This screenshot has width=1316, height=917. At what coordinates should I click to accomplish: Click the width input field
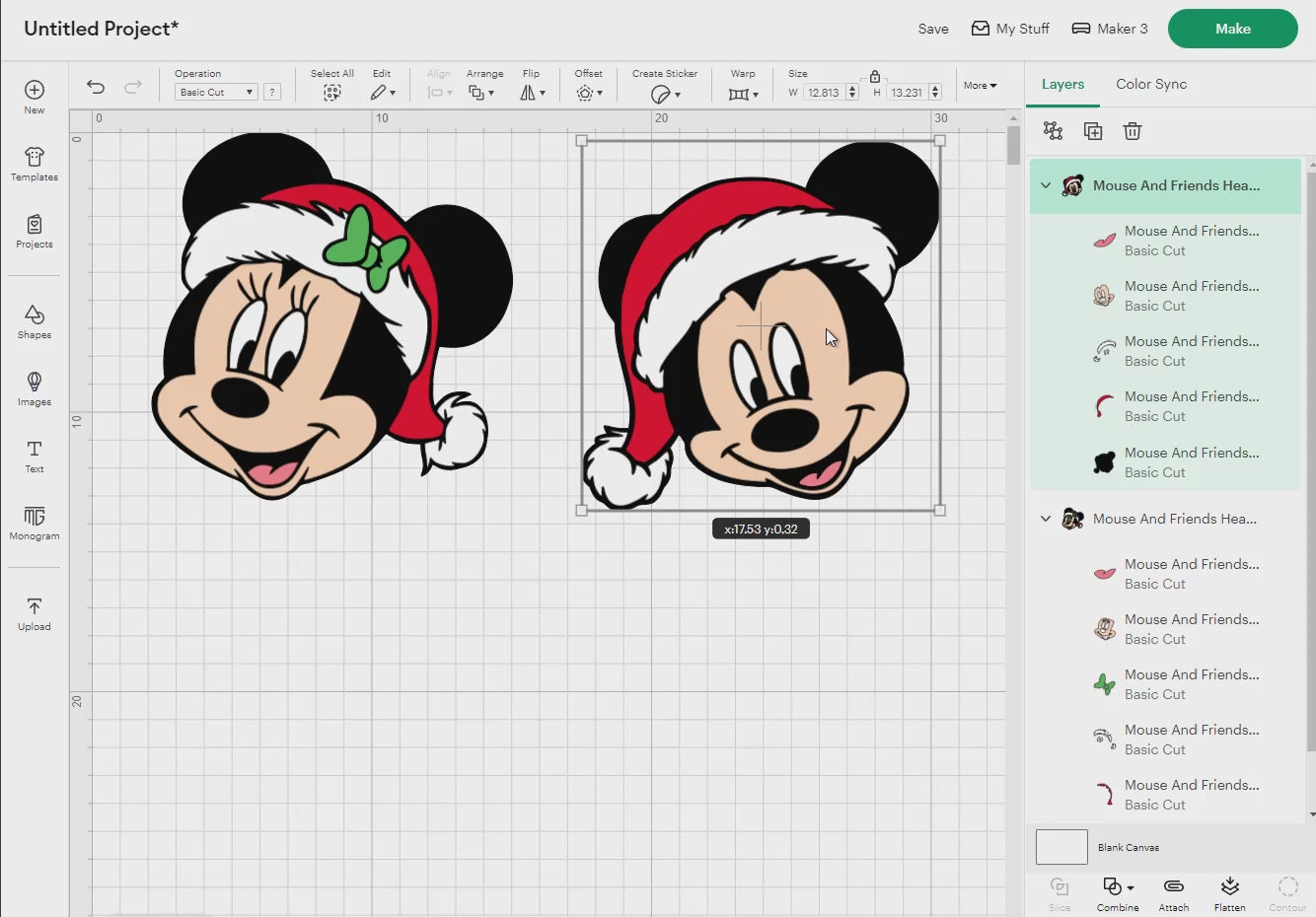(823, 92)
